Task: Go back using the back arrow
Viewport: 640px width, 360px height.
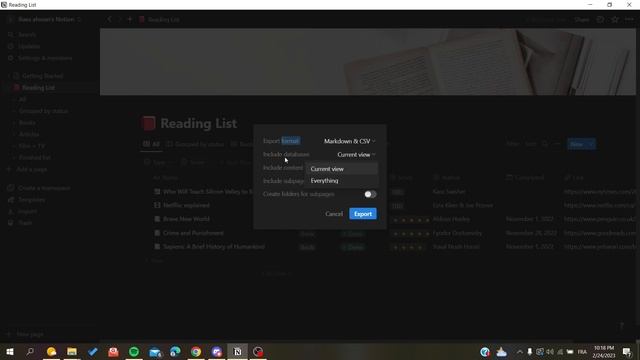Action: [x=109, y=20]
